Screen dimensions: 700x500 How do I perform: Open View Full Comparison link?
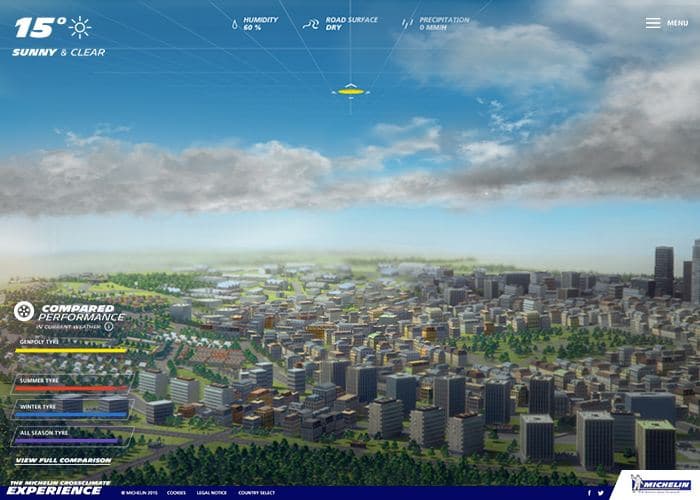pos(63,460)
